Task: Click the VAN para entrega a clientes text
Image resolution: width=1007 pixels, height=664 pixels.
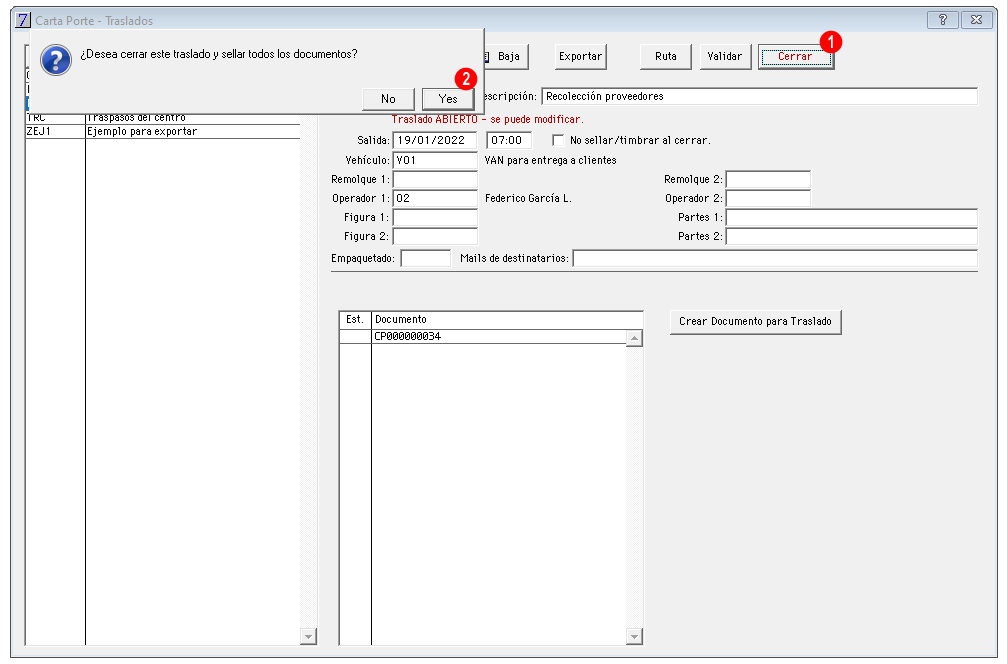Action: (x=550, y=161)
